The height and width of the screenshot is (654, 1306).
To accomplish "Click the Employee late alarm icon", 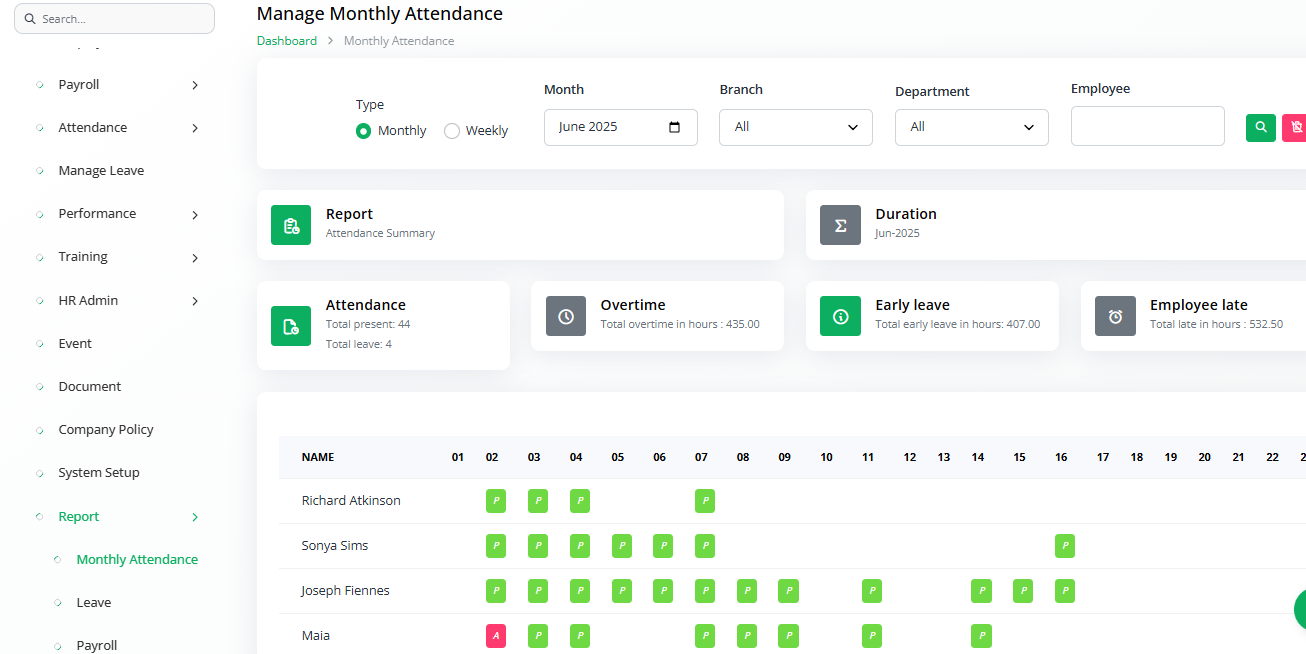I will [1115, 316].
